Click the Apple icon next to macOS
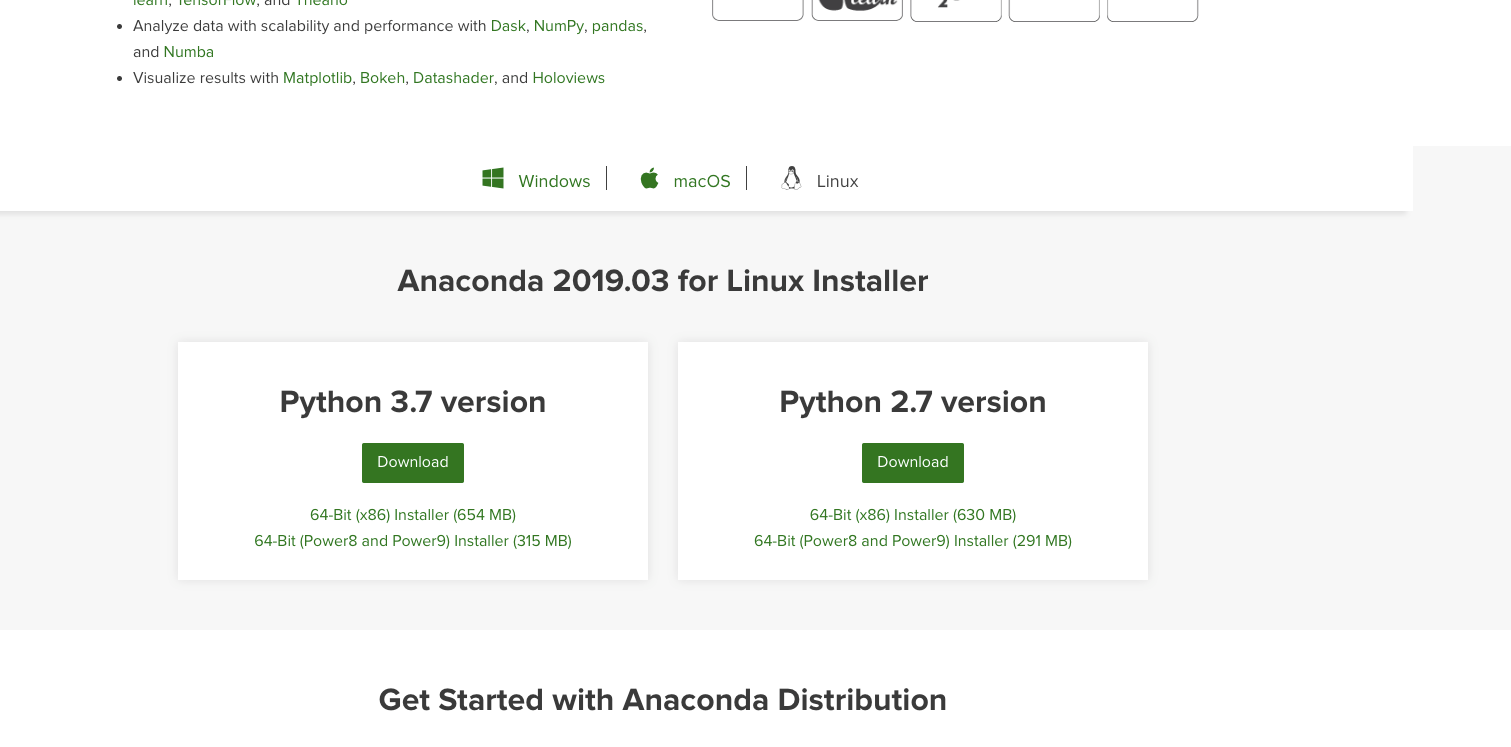 [x=649, y=178]
